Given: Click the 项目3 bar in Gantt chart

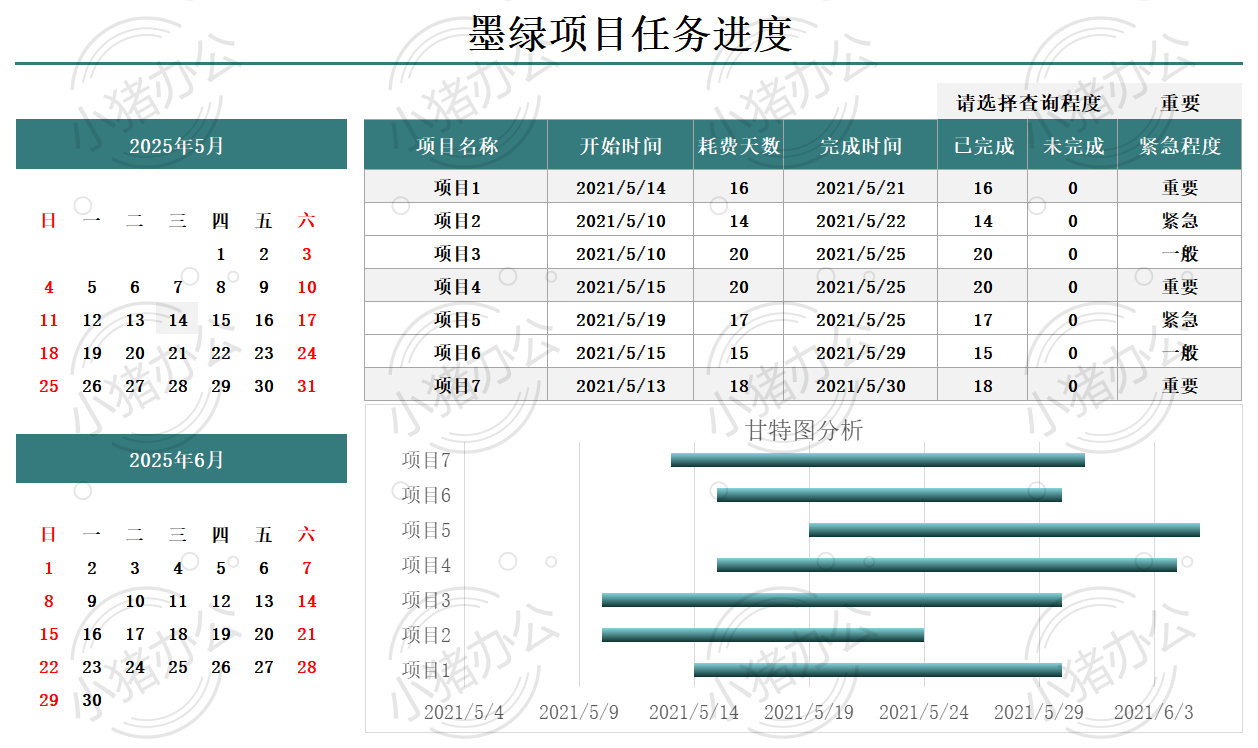Looking at the screenshot, I should pyautogui.click(x=832, y=600).
